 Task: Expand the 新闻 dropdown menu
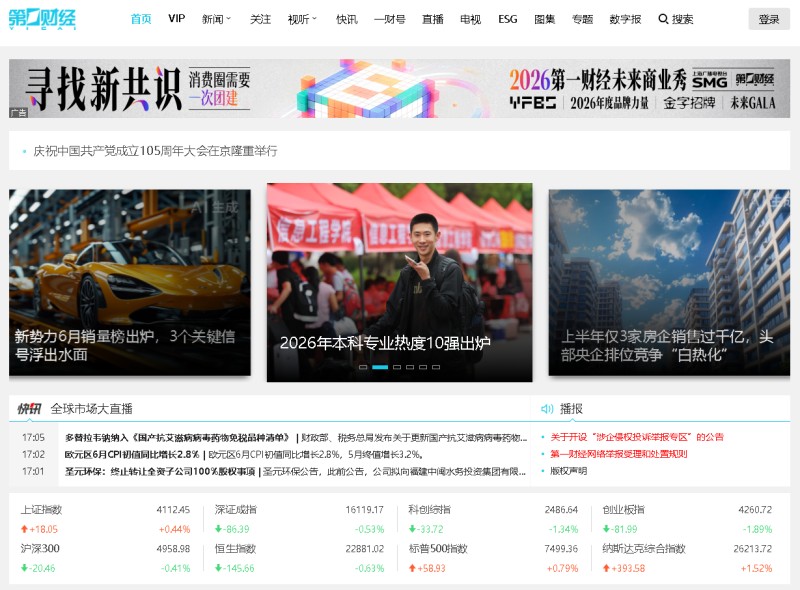[x=216, y=19]
